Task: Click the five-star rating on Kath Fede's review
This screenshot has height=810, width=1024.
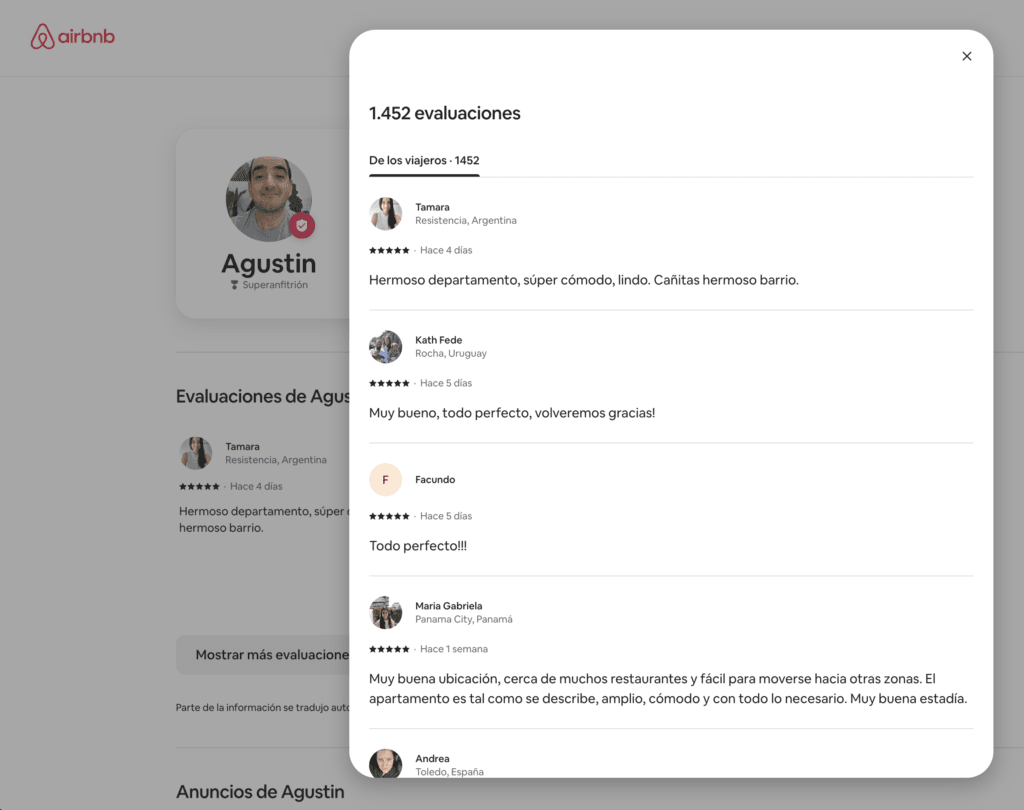Action: tap(389, 383)
